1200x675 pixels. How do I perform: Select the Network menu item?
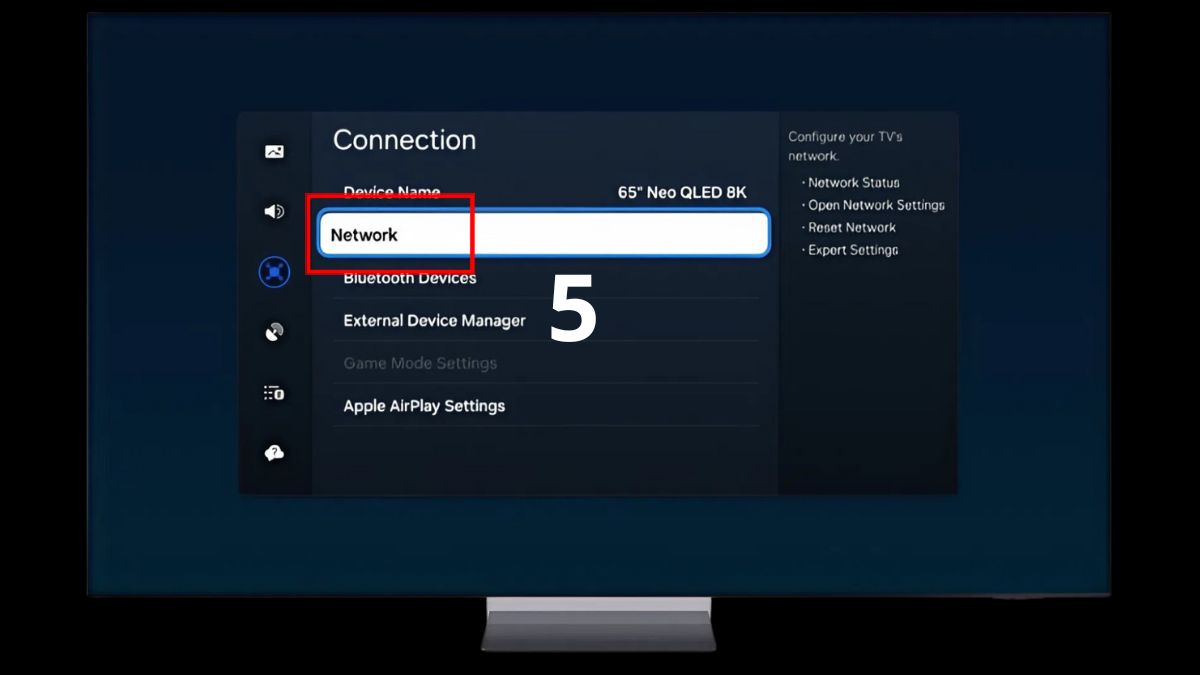[x=544, y=234]
